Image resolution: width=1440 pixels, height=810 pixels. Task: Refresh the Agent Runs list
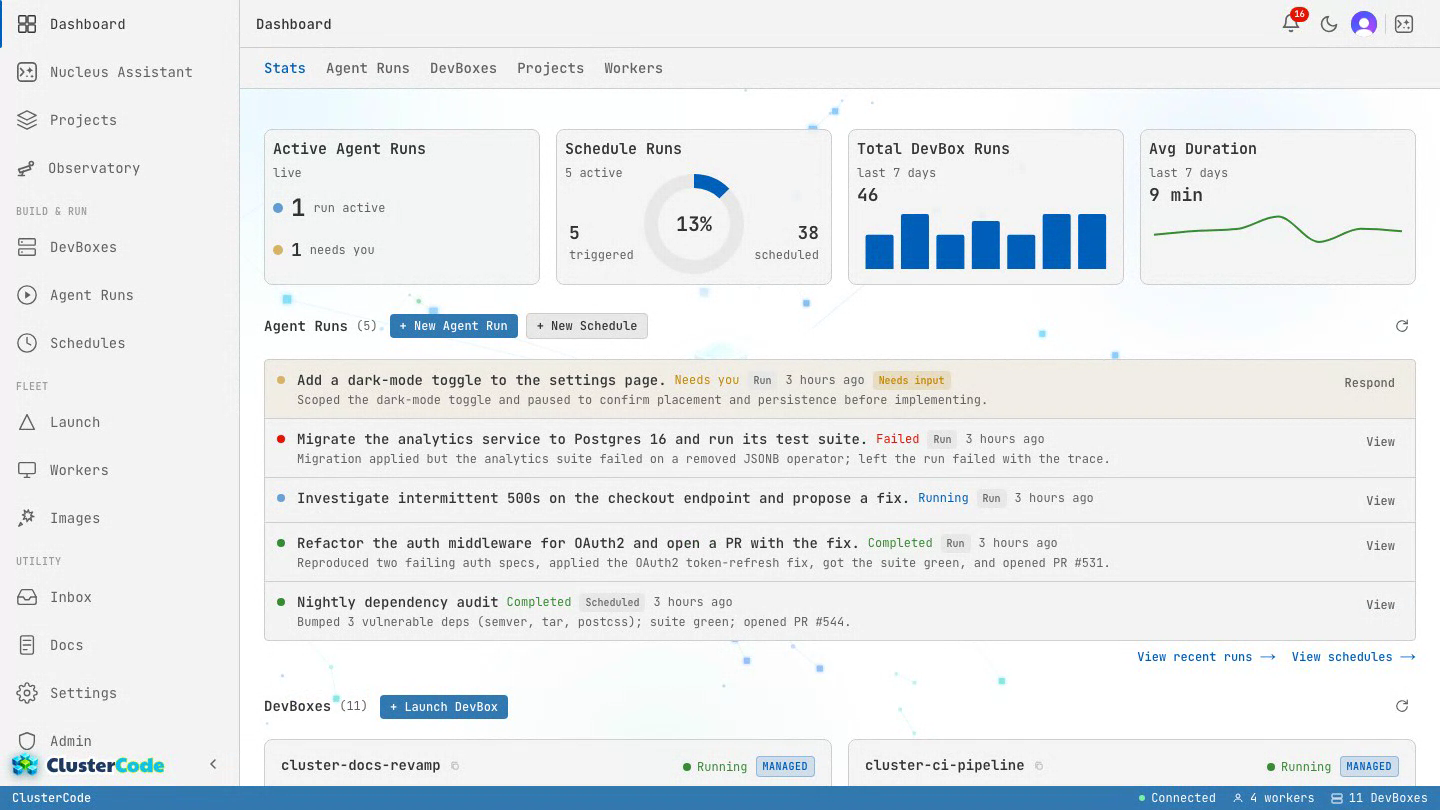pos(1402,326)
